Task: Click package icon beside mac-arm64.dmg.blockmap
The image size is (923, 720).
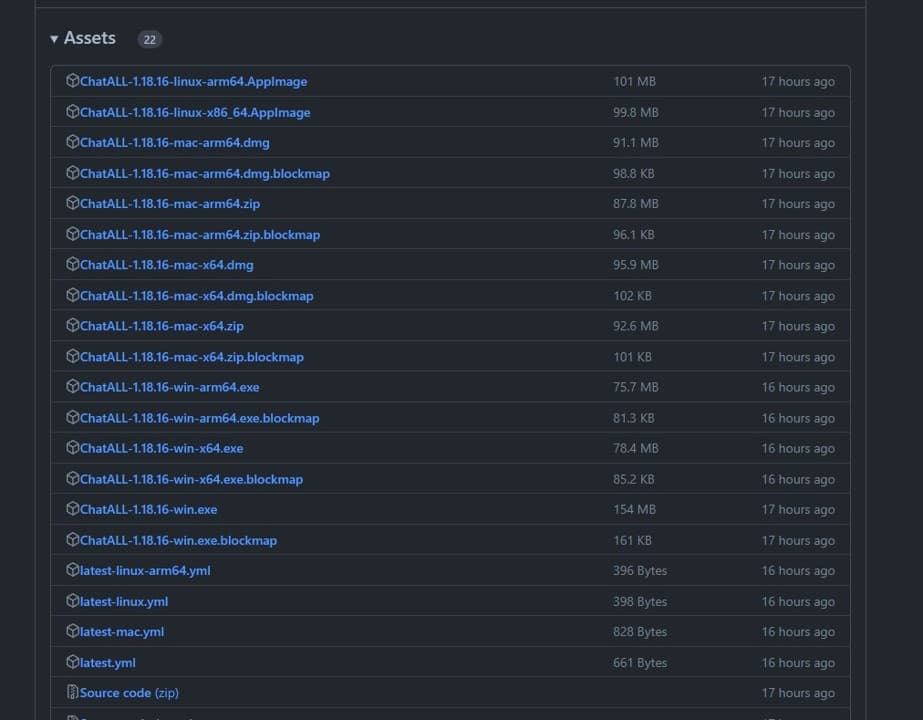Action: click(x=72, y=172)
